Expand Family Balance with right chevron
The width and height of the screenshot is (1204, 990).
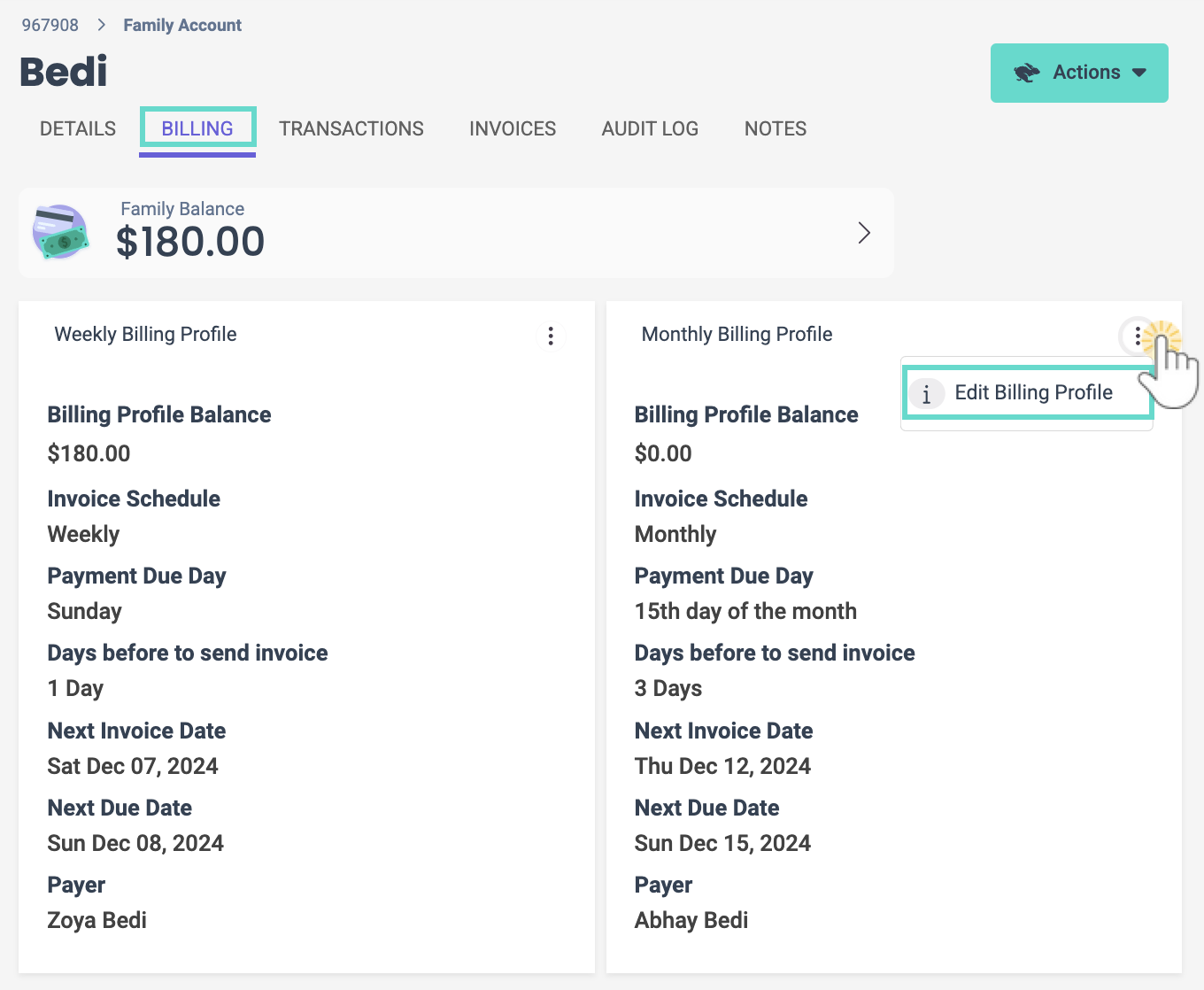pos(864,233)
